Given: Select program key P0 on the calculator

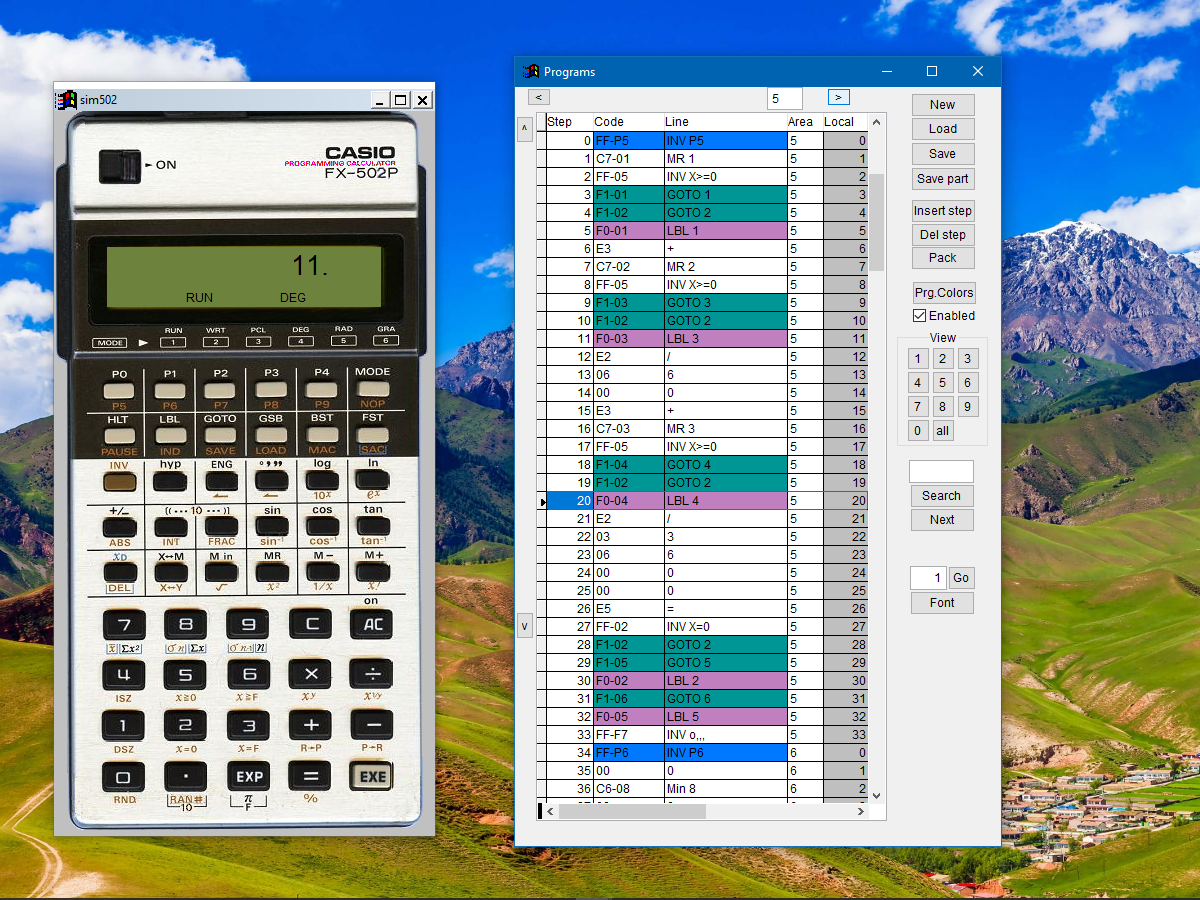Looking at the screenshot, I should point(120,389).
